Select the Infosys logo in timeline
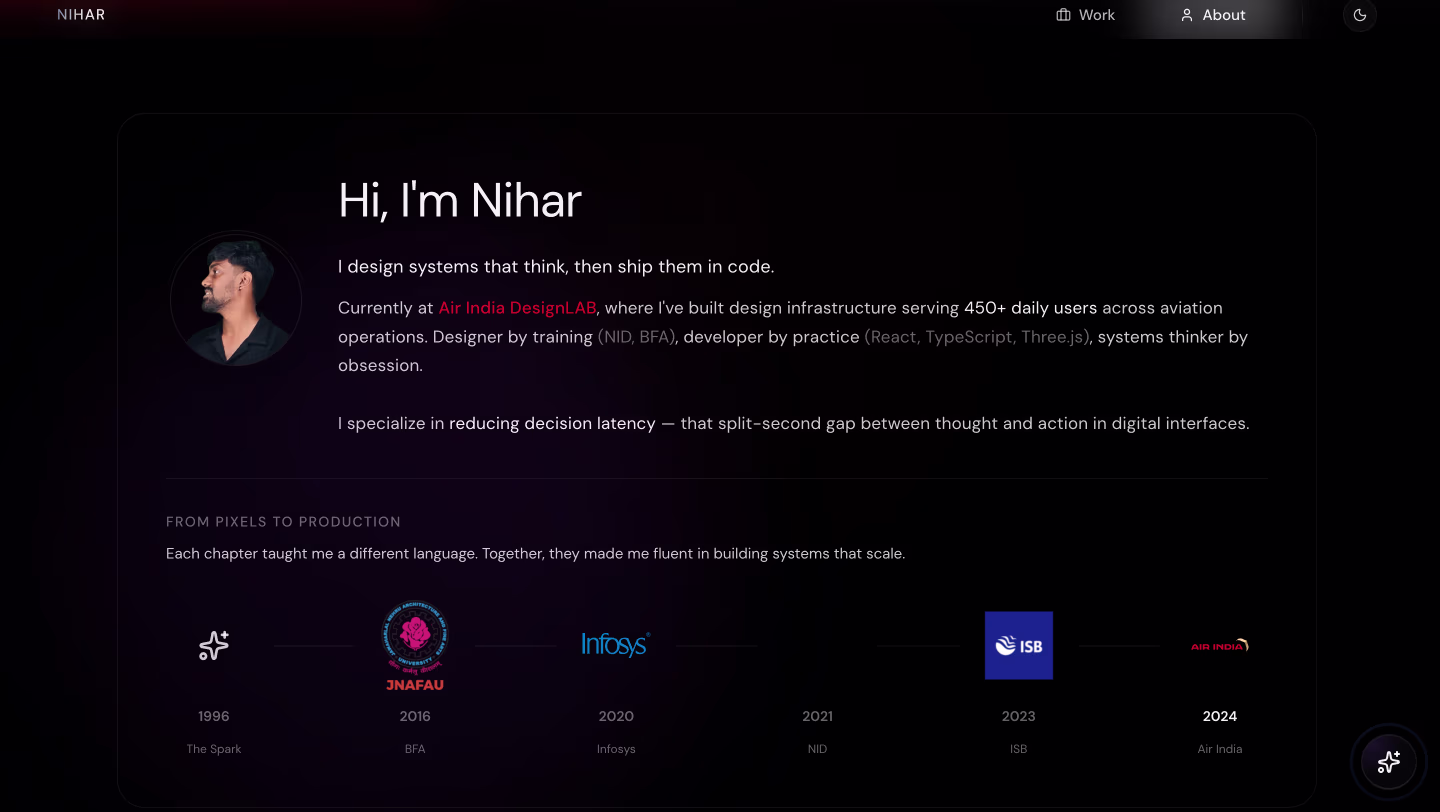This screenshot has height=812, width=1440. click(x=616, y=645)
